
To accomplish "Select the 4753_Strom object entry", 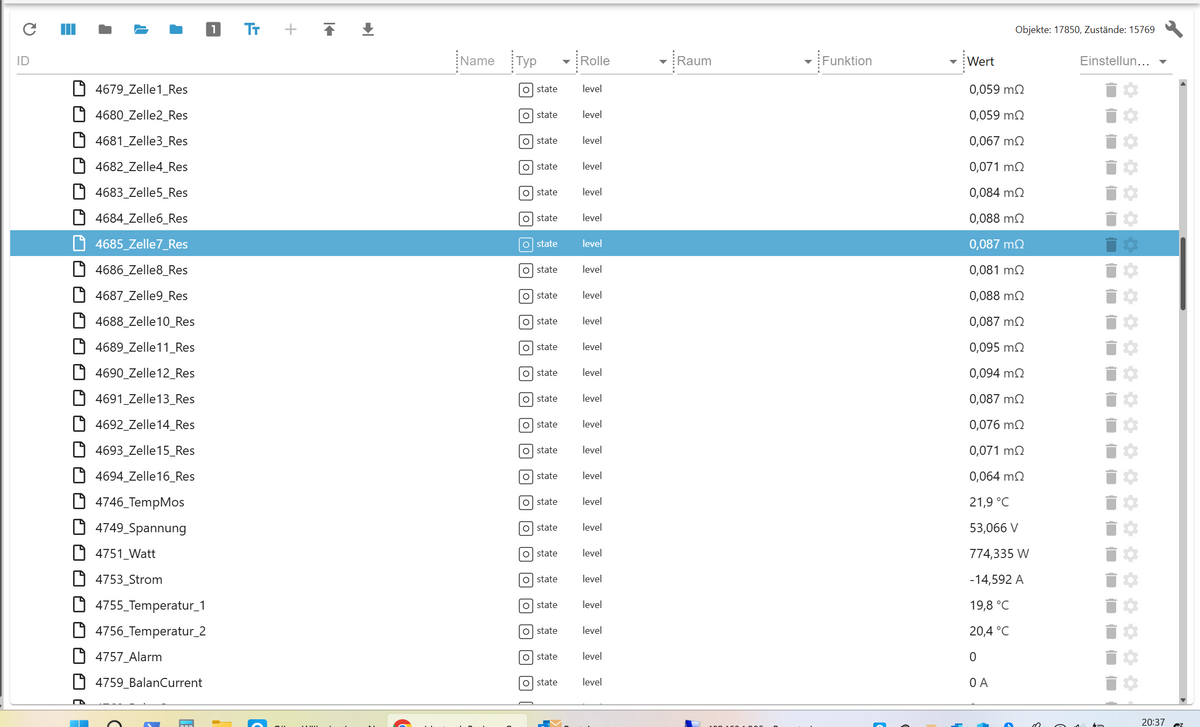I will click(129, 580).
